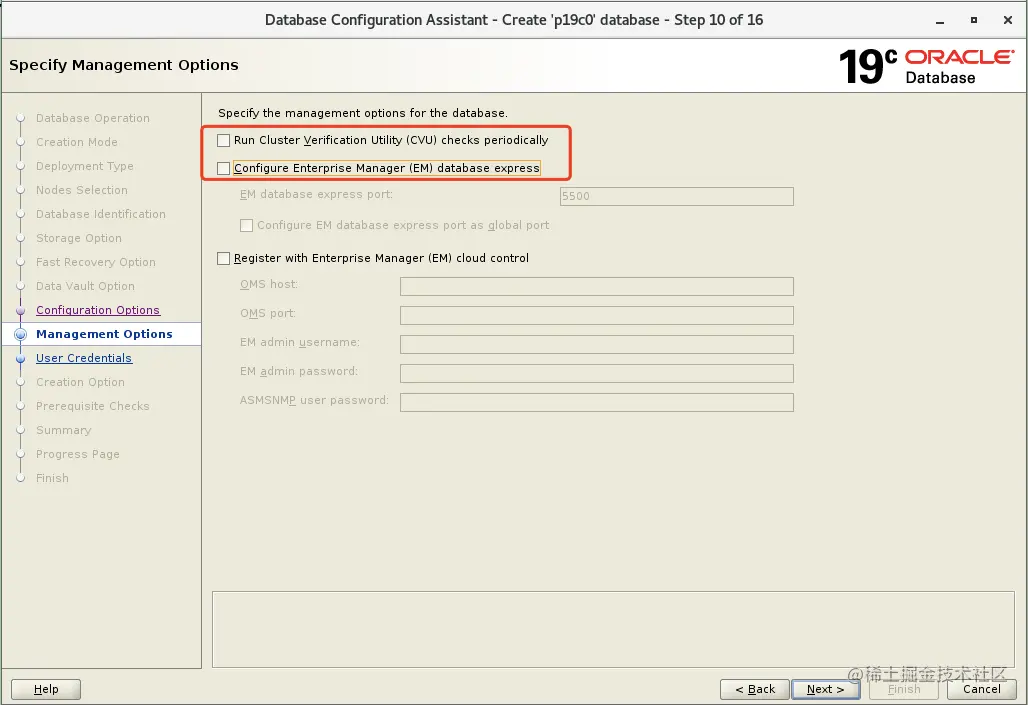Select Management Options in step list
The image size is (1028, 705).
pos(104,334)
